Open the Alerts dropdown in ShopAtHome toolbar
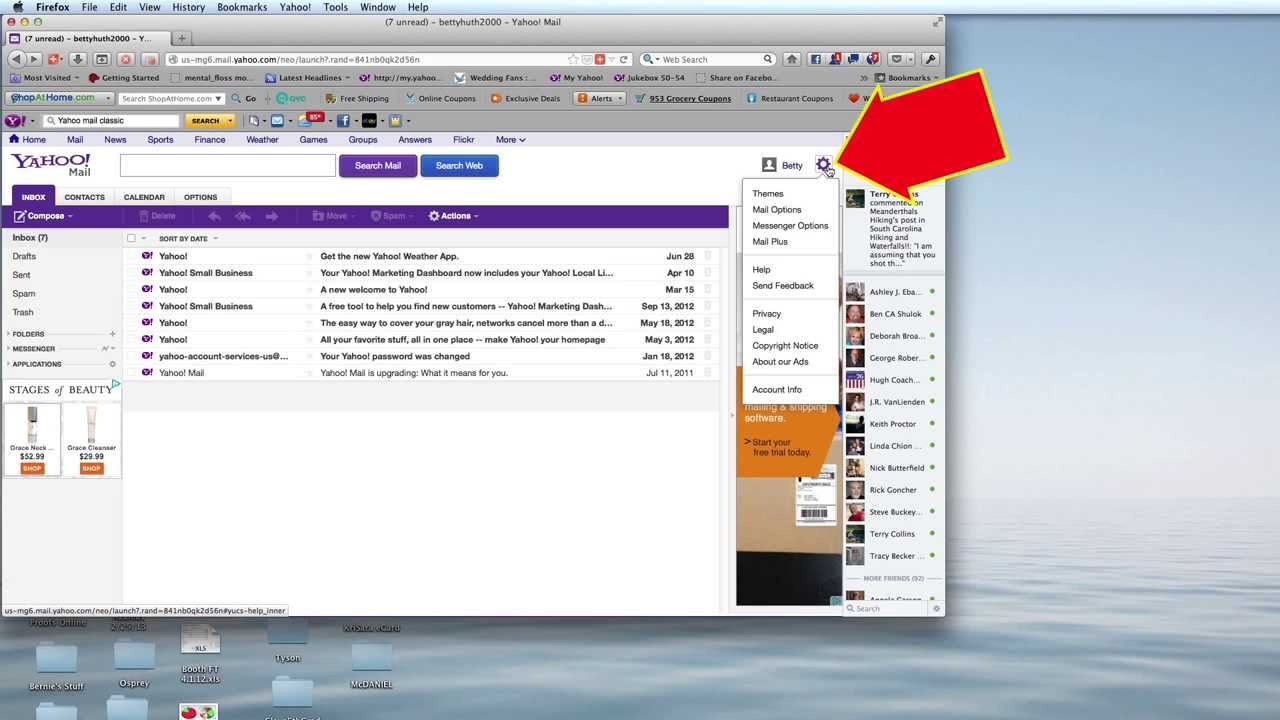 pyautogui.click(x=600, y=98)
